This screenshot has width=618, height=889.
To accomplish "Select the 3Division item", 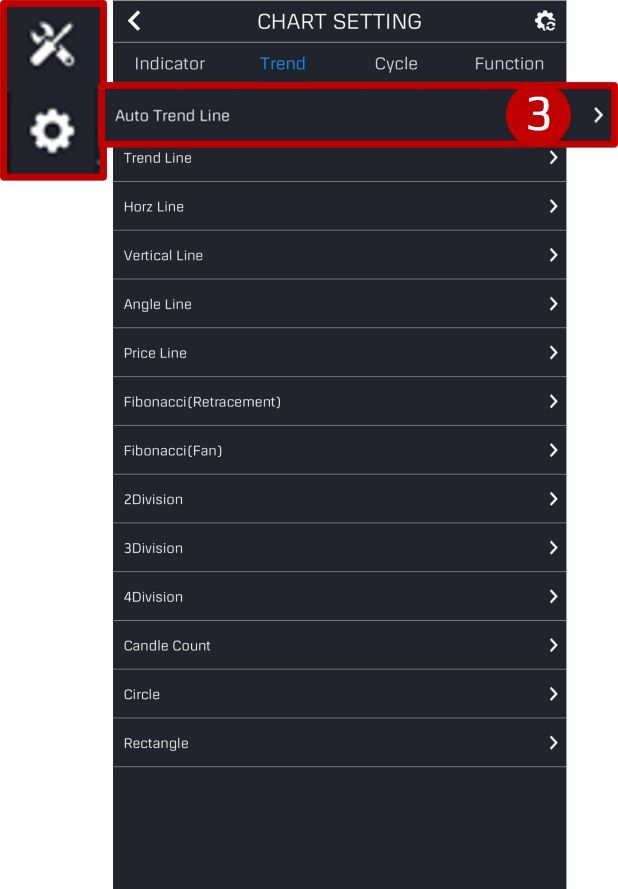I will pyautogui.click(x=340, y=548).
